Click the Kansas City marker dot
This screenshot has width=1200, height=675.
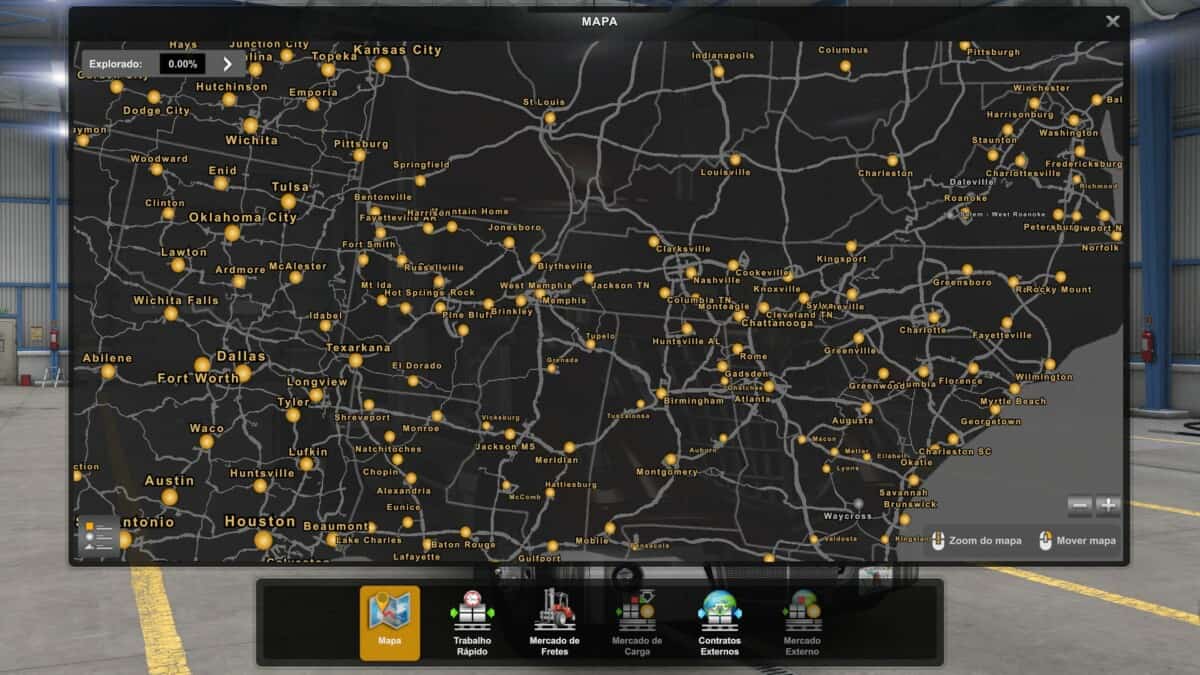pyautogui.click(x=383, y=65)
